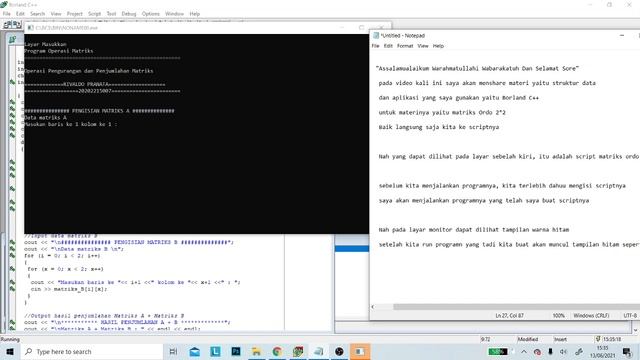Screen dimensions: 640x360
Task: Open the Mail app from the taskbar
Action: (x=195, y=351)
